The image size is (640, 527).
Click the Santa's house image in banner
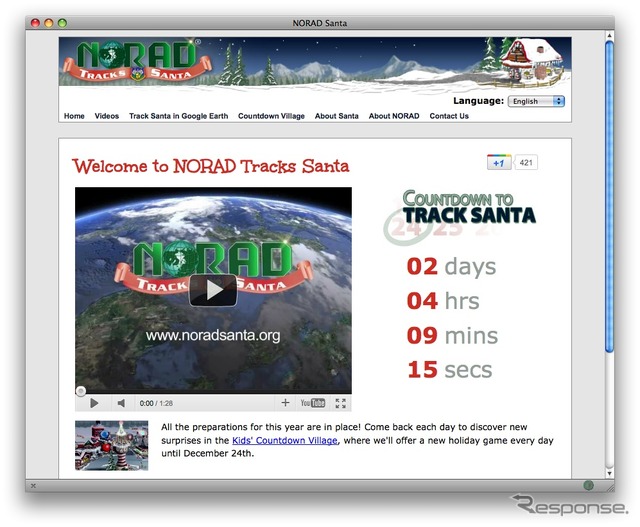[x=531, y=60]
